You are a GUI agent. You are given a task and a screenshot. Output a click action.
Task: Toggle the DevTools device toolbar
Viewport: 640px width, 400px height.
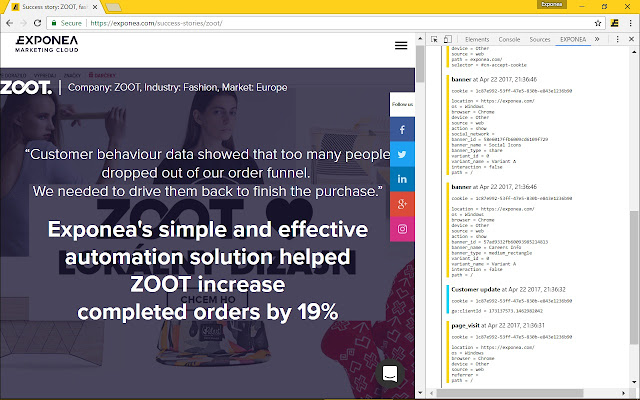[448, 39]
